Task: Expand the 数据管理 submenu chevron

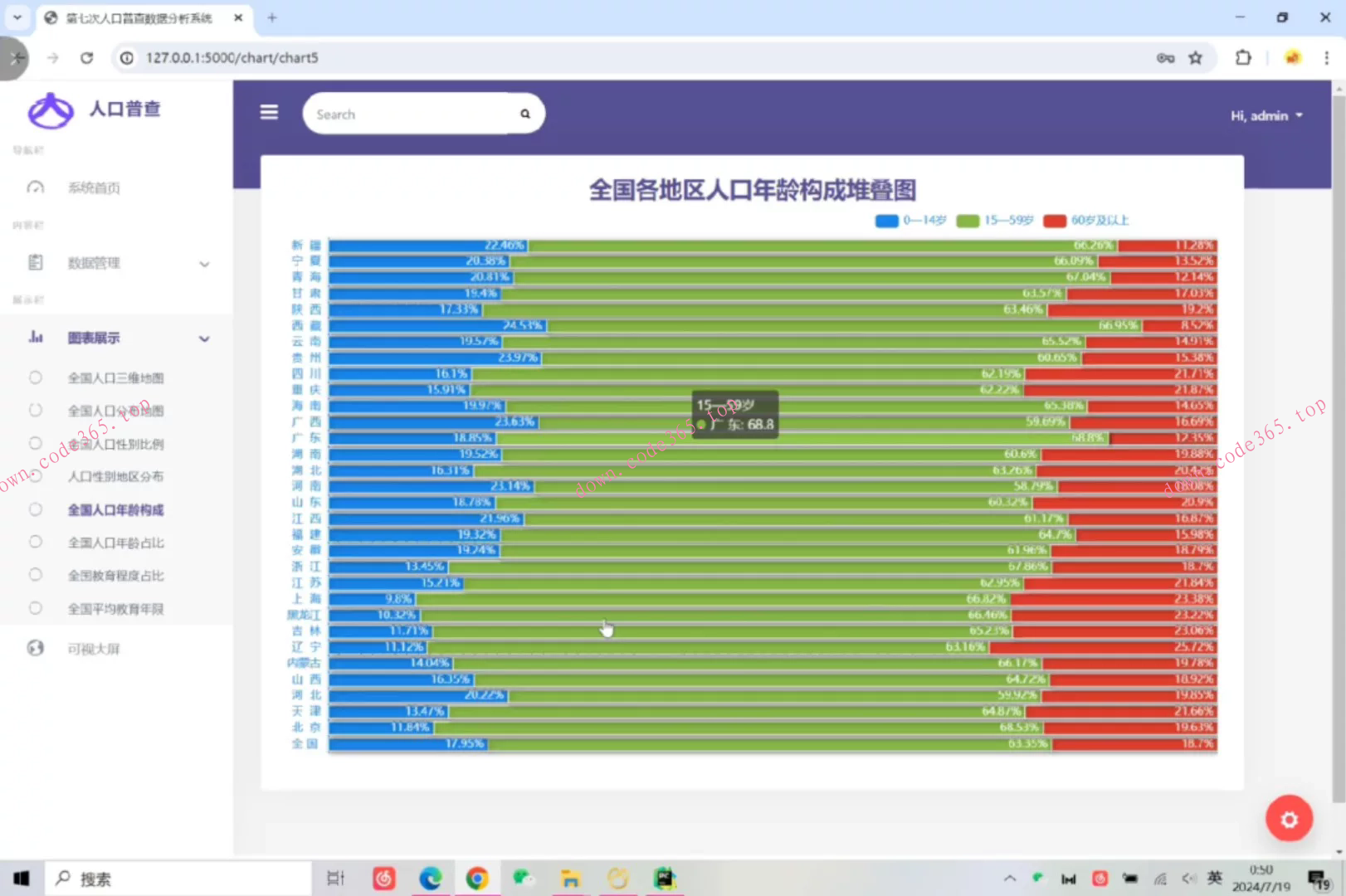Action: click(x=204, y=264)
